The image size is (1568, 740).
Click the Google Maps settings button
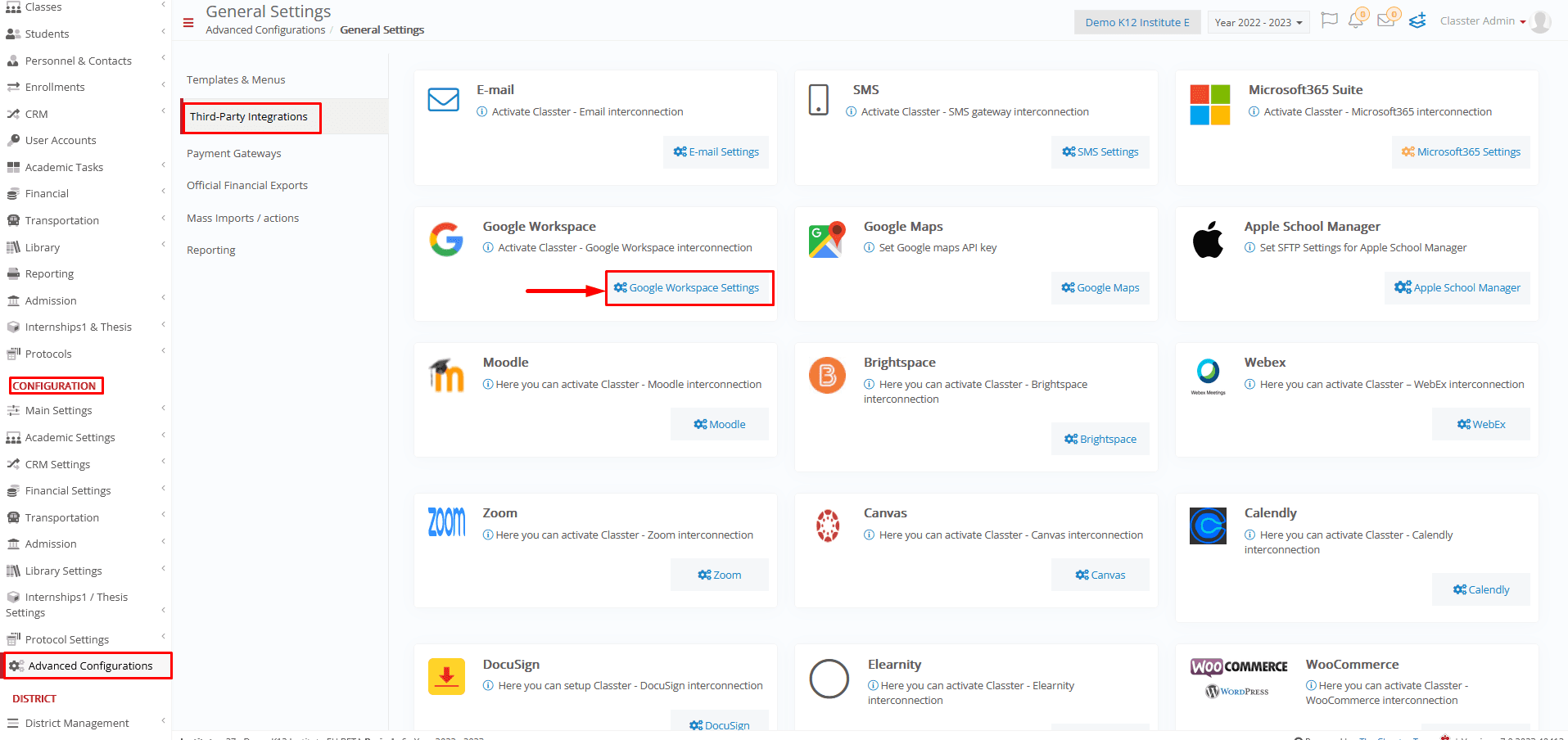point(1100,288)
